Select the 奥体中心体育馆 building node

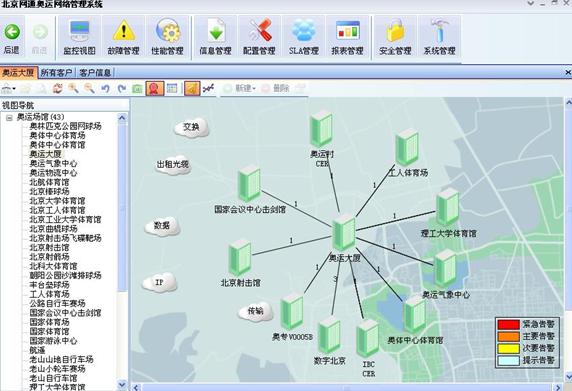click(x=415, y=314)
